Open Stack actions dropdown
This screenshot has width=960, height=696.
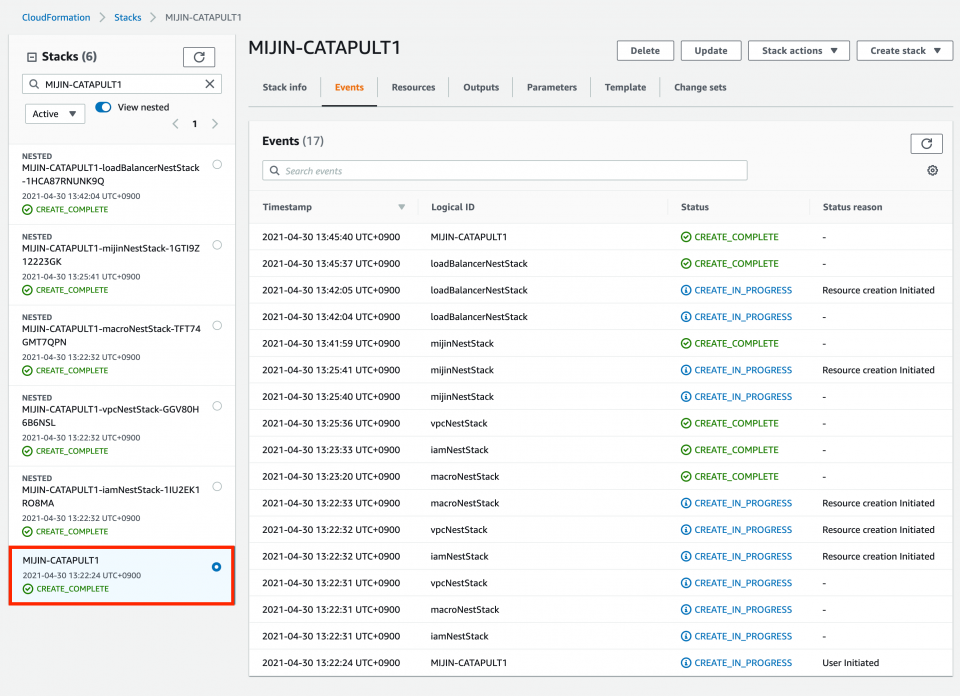coord(798,51)
